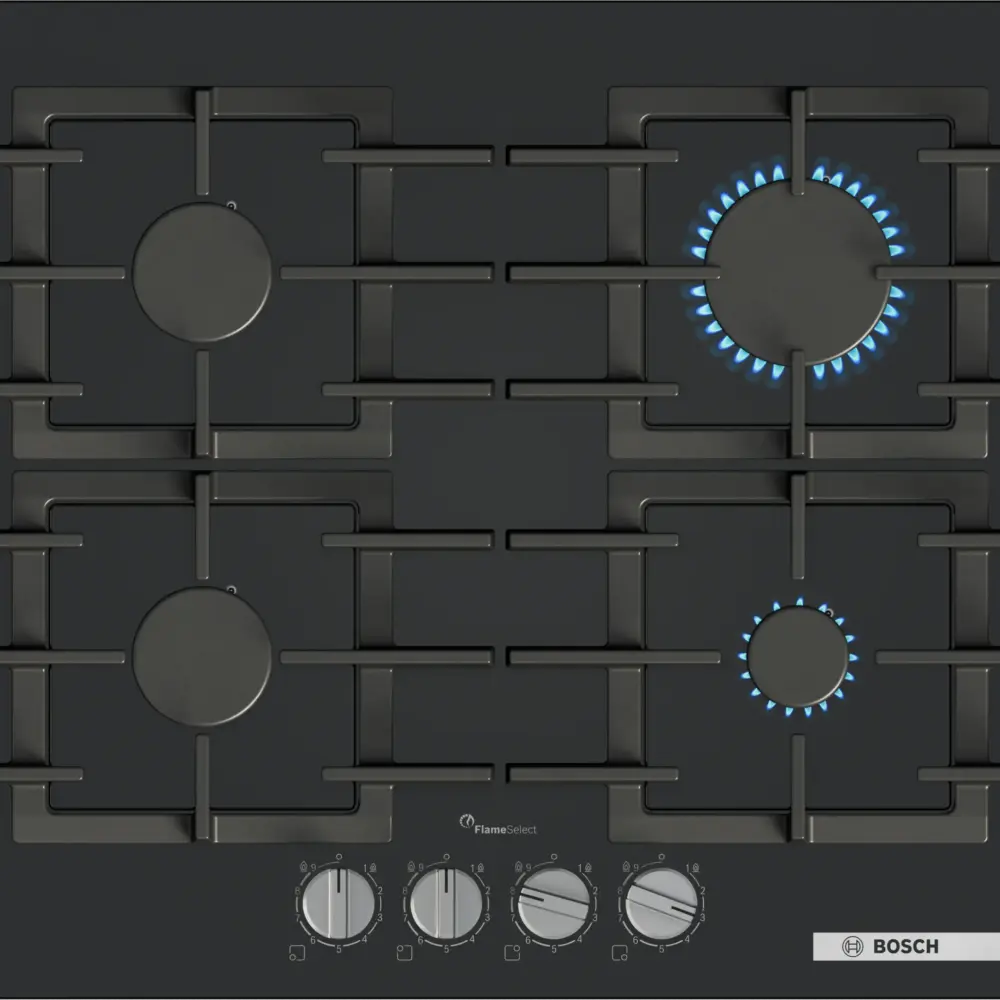This screenshot has height=1000, width=1000.
Task: Click the FlameSelect flame icon
Action: click(467, 821)
